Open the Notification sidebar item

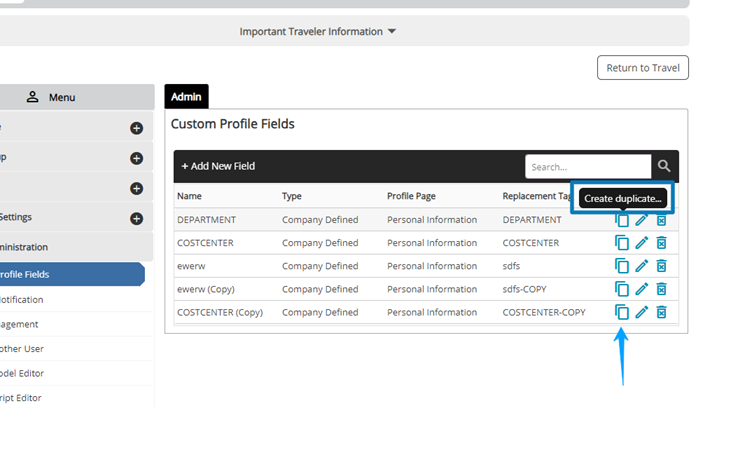(x=76, y=300)
